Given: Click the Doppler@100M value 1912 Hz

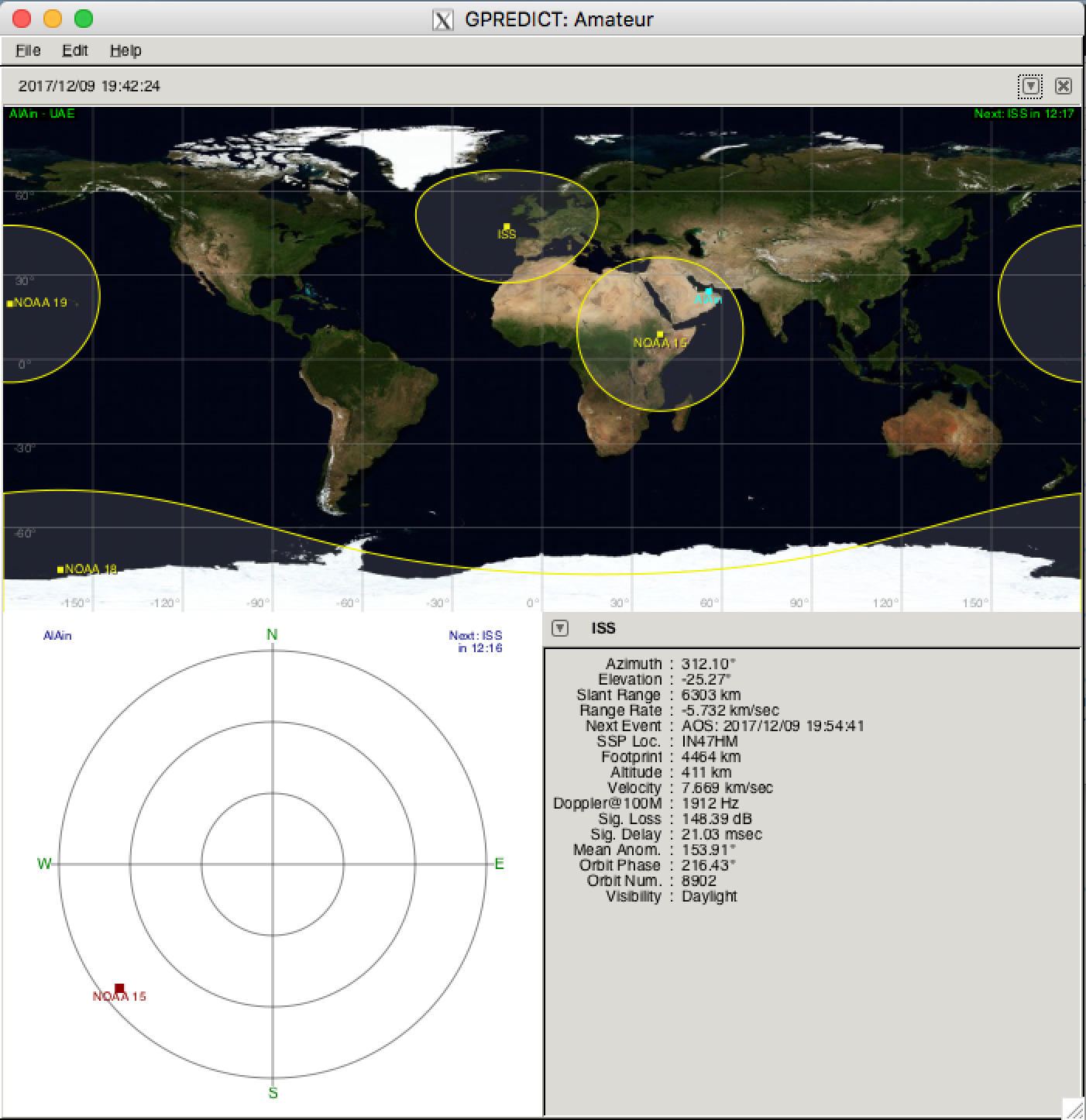Looking at the screenshot, I should coord(710,803).
